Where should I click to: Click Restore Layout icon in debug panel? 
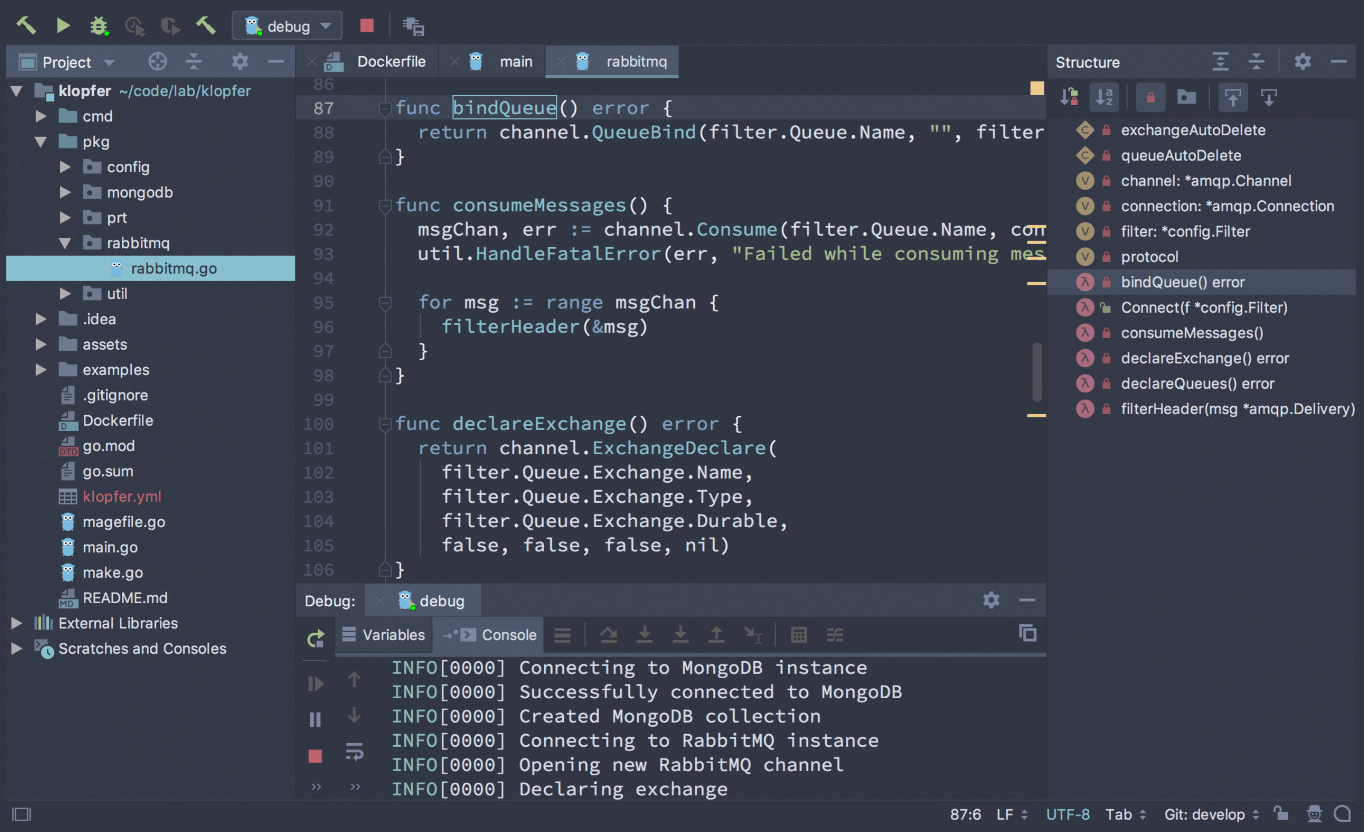pos(1027,633)
